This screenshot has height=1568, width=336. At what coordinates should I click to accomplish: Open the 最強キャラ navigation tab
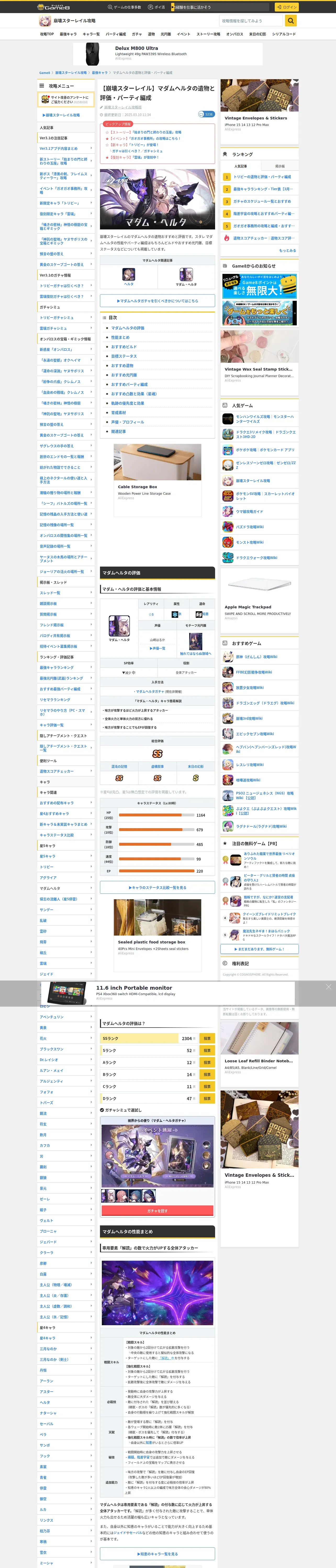(68, 34)
